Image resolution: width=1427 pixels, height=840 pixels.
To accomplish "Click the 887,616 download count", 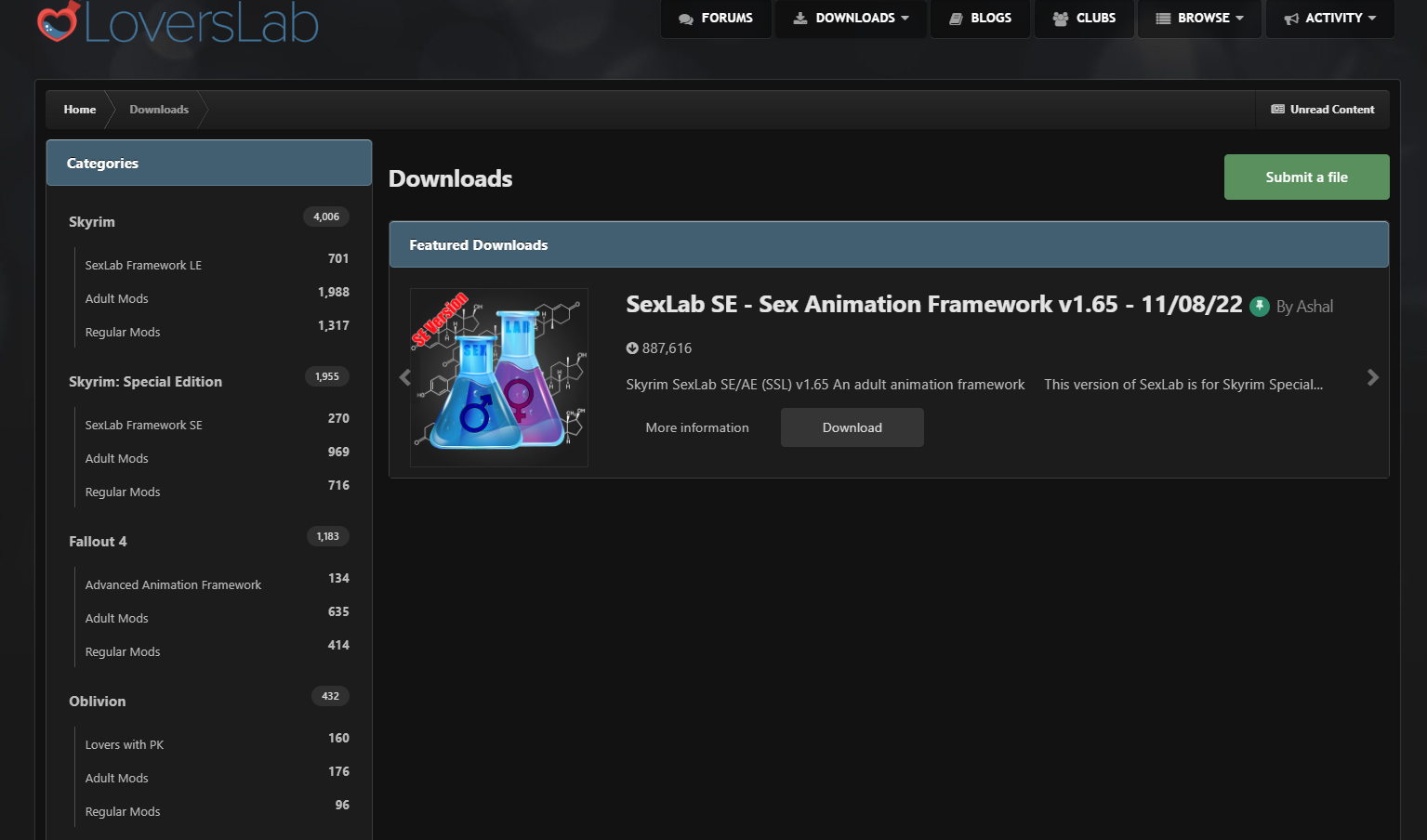I will [659, 348].
